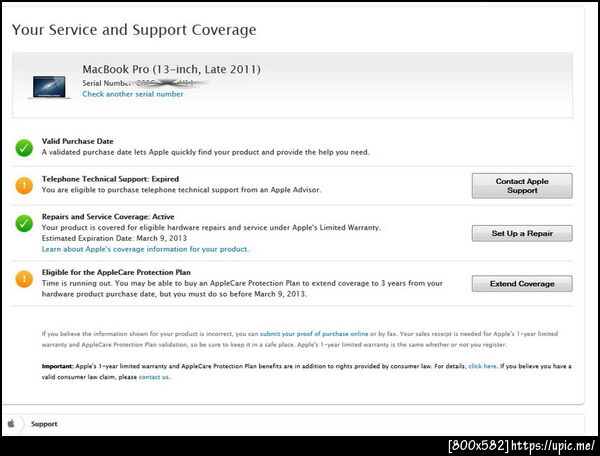Open the Support breadcrumb link
The height and width of the screenshot is (456, 600).
click(44, 424)
